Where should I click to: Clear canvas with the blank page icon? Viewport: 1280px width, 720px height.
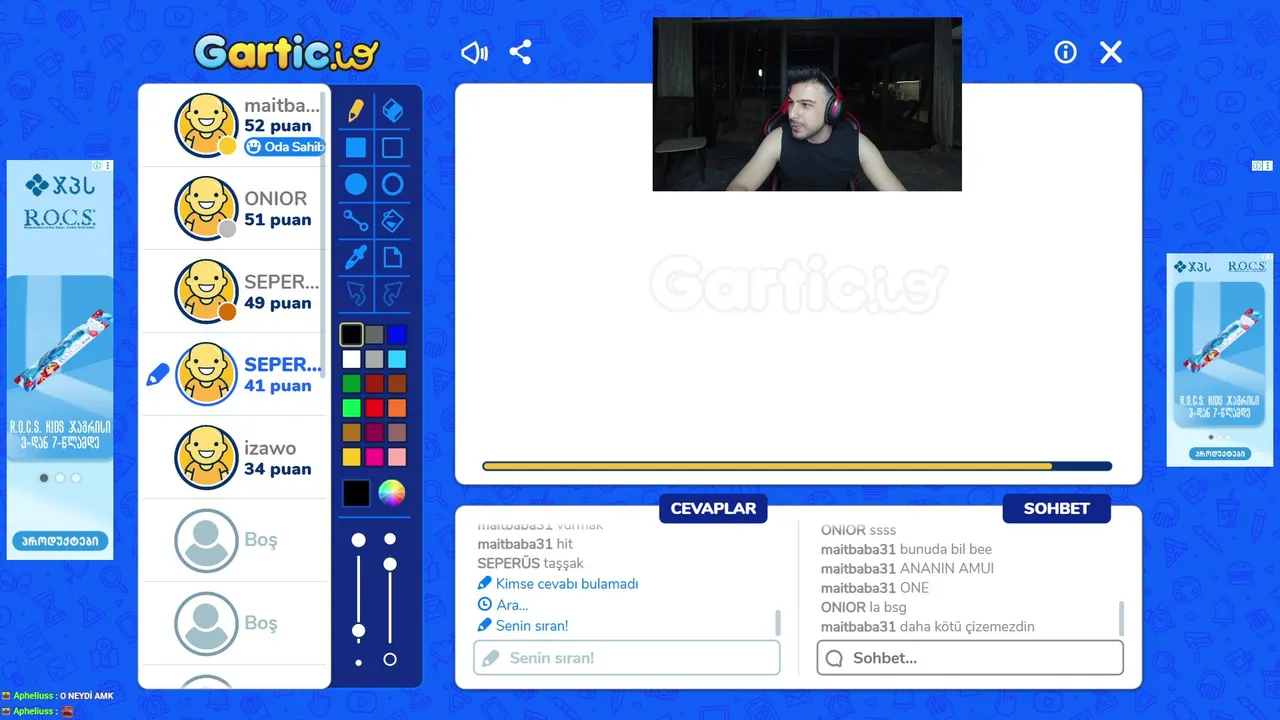point(393,258)
